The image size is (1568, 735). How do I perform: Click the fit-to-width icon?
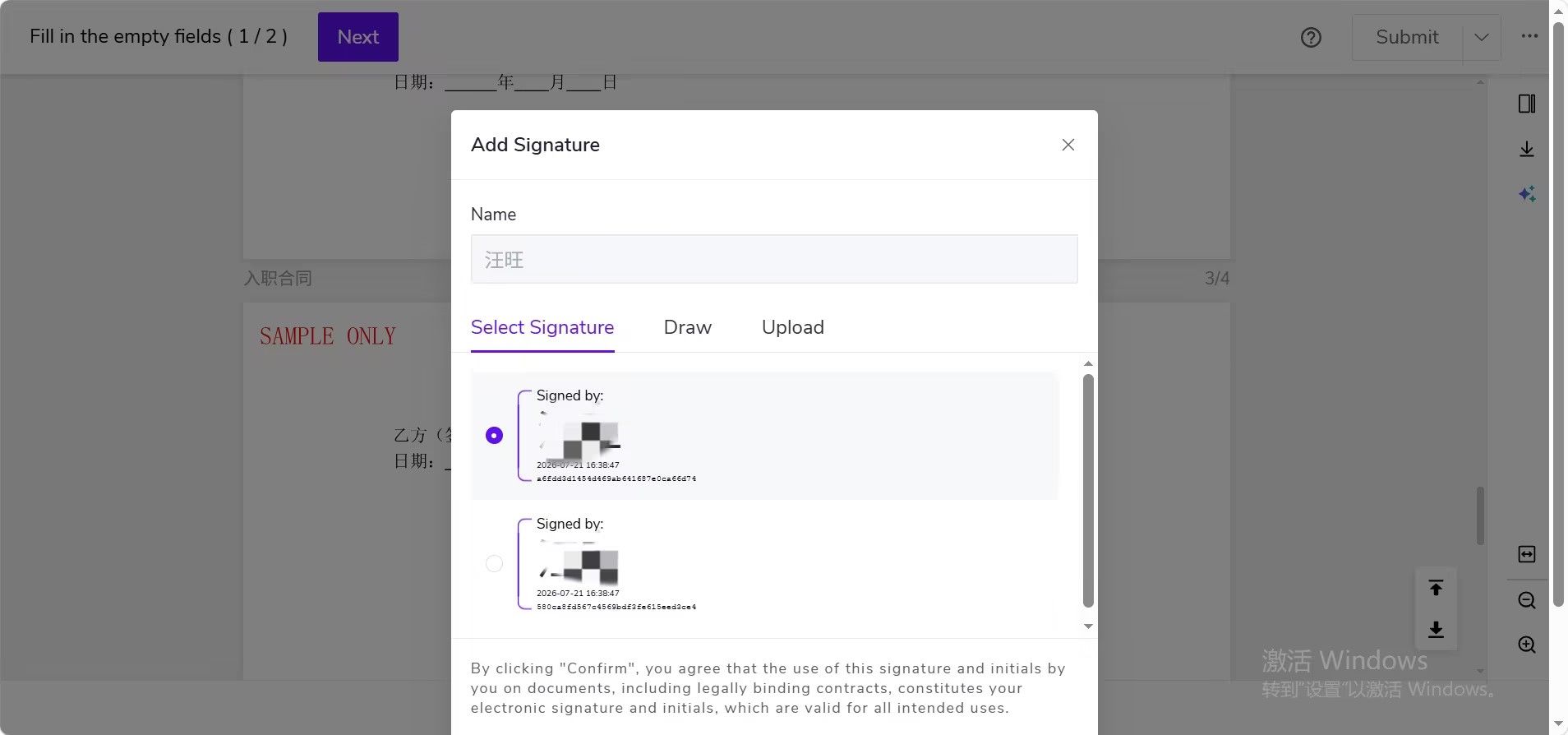[1527, 554]
